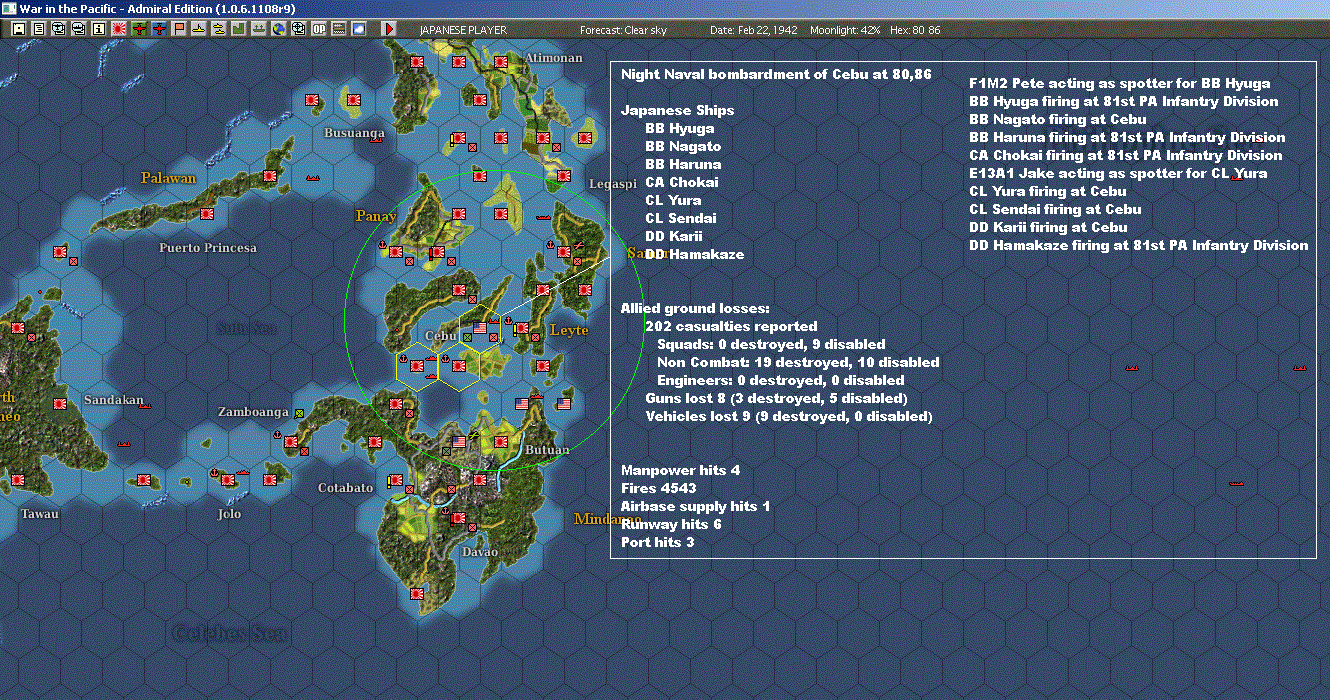Select the Japanese flag unit beside Cotabato
Image resolution: width=1330 pixels, height=700 pixels.
coord(396,480)
